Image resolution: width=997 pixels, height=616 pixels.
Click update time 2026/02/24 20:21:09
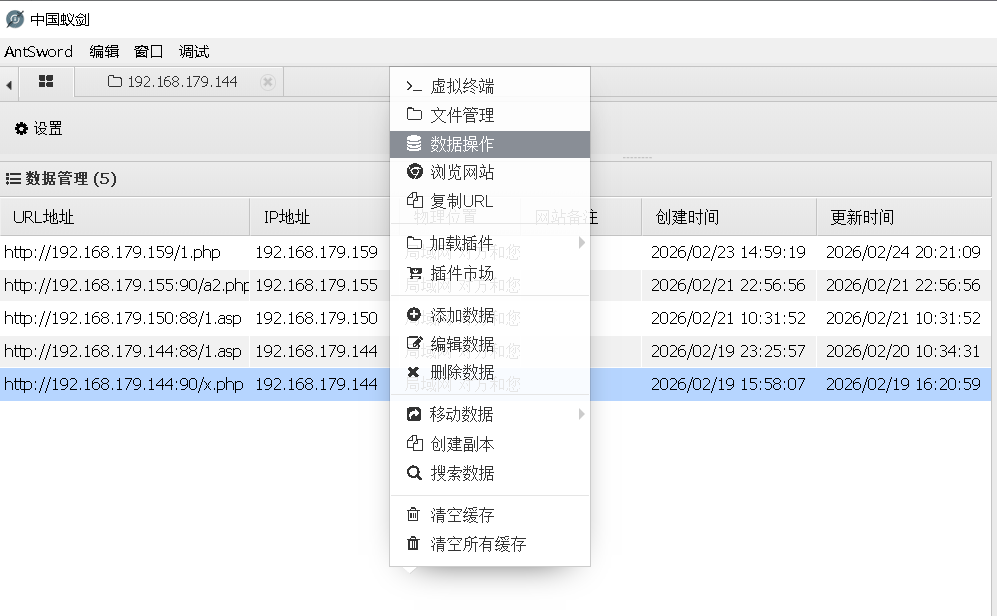[x=903, y=252]
